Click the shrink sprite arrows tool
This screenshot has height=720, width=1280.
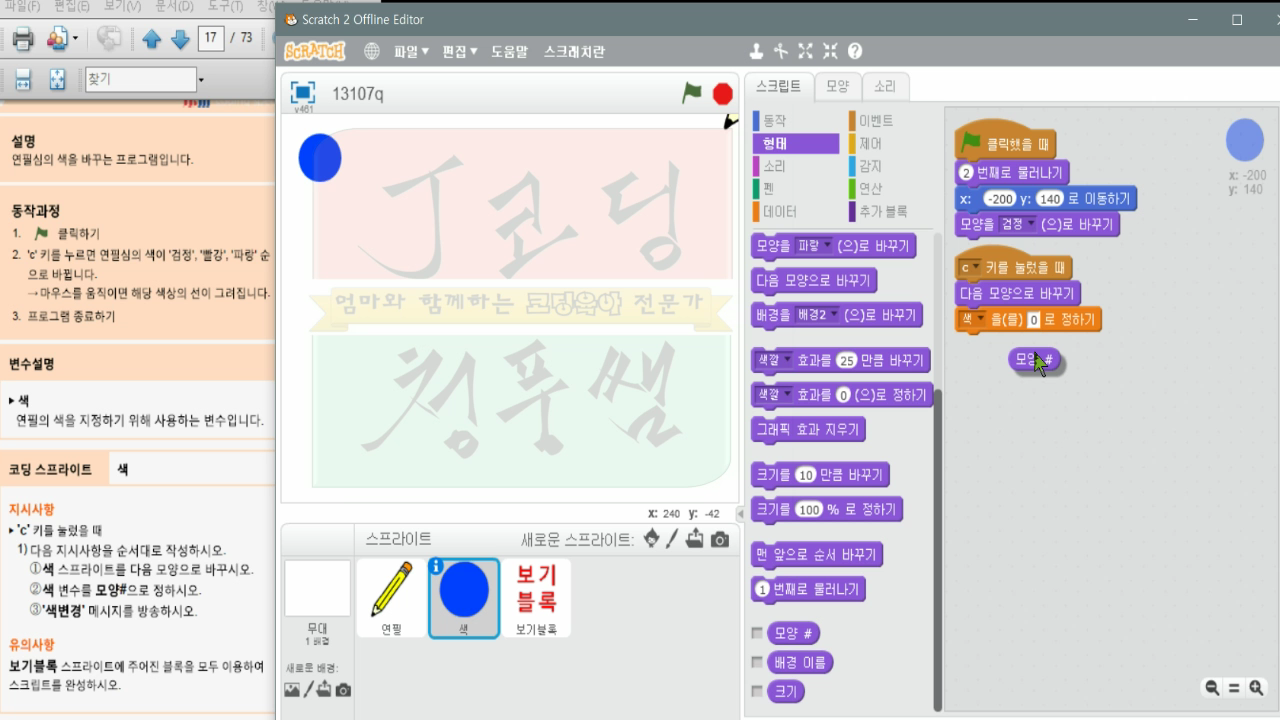pyautogui.click(x=829, y=50)
